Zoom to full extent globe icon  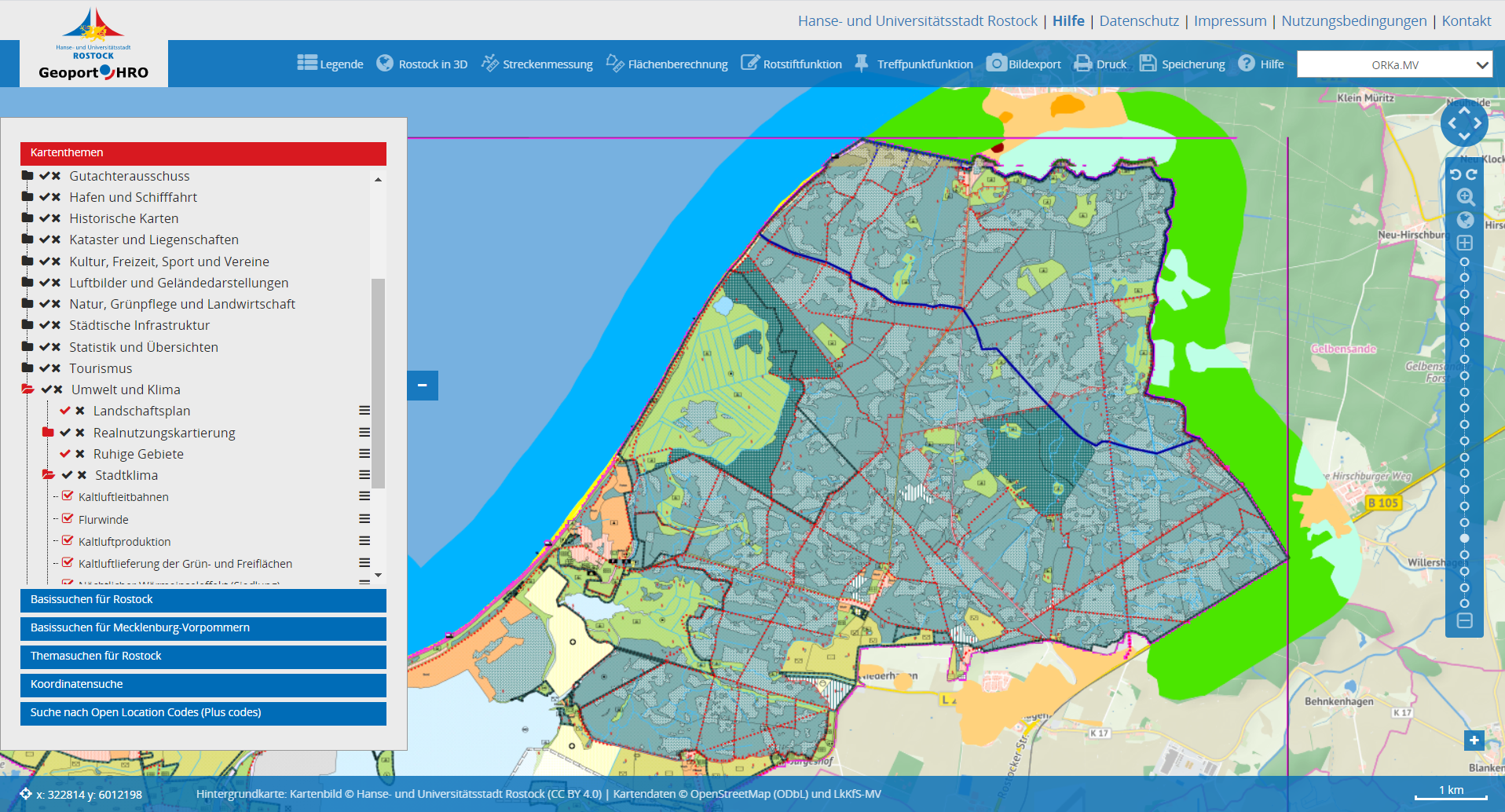coord(1465,220)
